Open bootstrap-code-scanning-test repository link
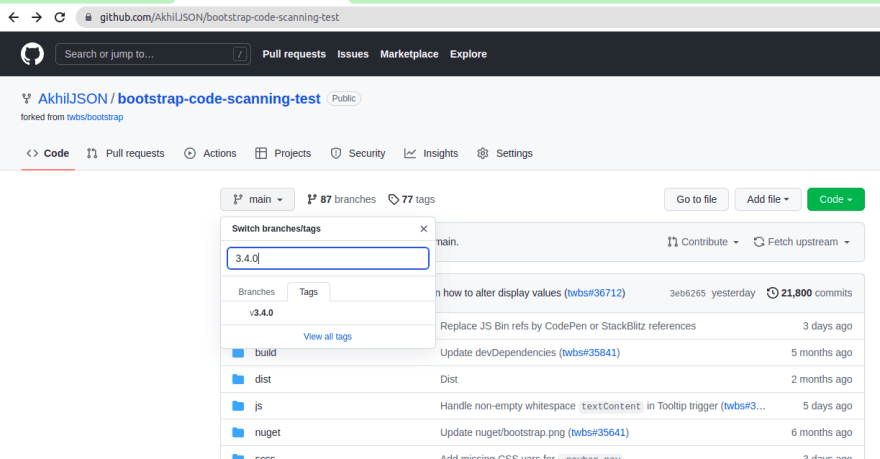This screenshot has width=880, height=459. click(x=219, y=99)
